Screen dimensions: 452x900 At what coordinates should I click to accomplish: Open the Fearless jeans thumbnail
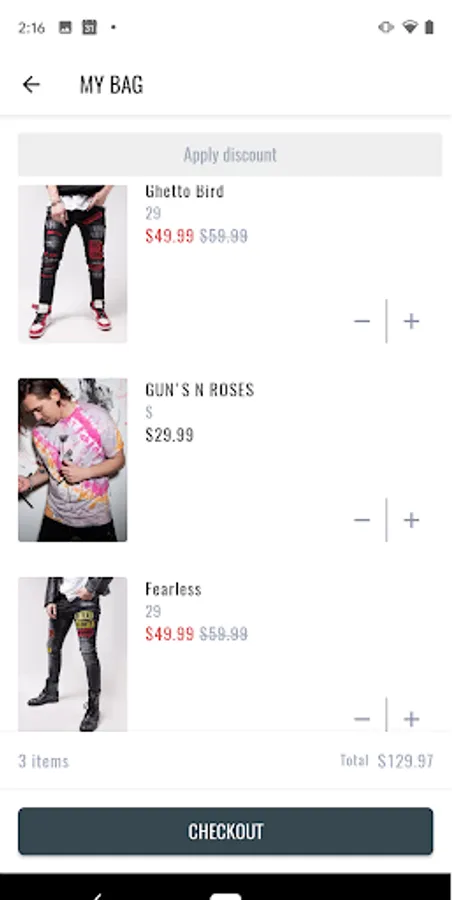(72, 654)
